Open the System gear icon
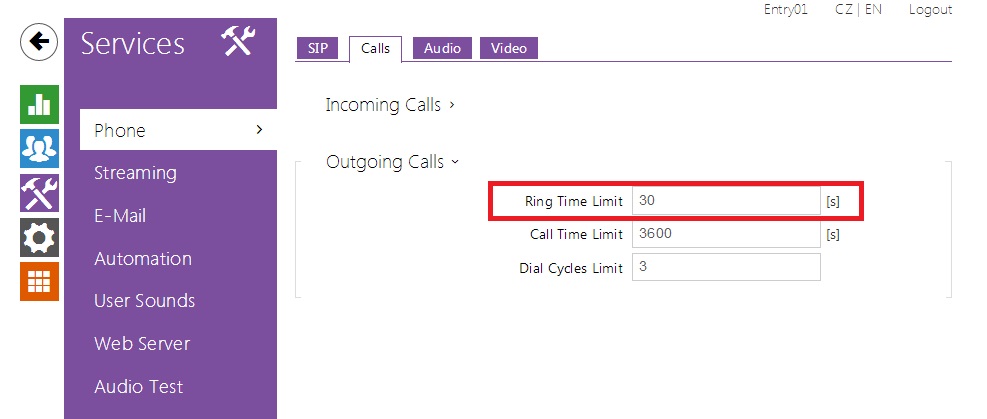The width and height of the screenshot is (987, 419). [x=39, y=237]
